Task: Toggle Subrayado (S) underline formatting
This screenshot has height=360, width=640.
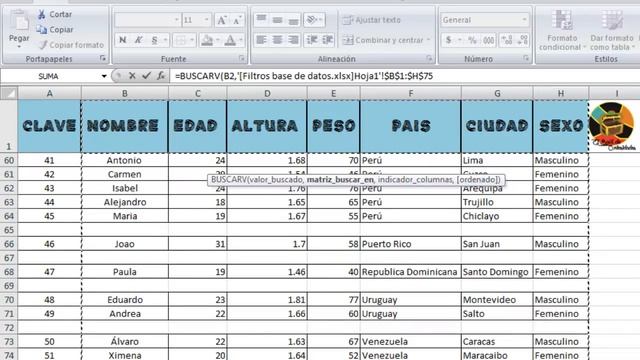Action: coord(154,40)
